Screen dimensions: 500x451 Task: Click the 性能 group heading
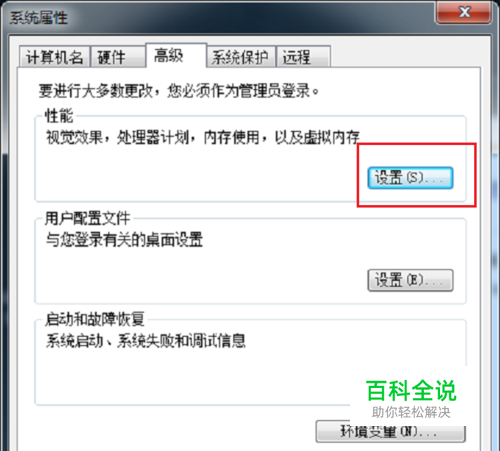click(x=59, y=116)
